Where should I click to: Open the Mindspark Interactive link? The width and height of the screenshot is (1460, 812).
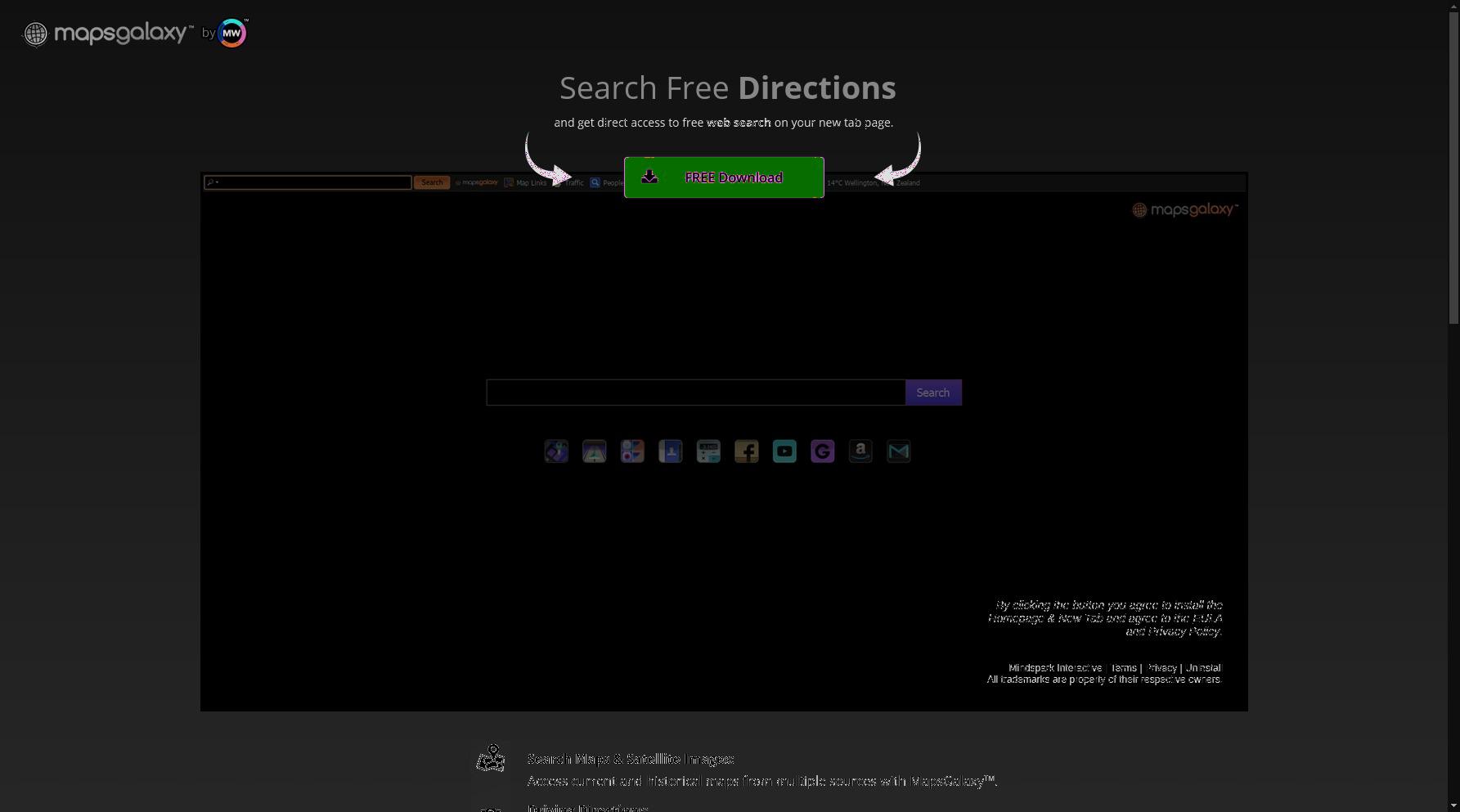1054,668
